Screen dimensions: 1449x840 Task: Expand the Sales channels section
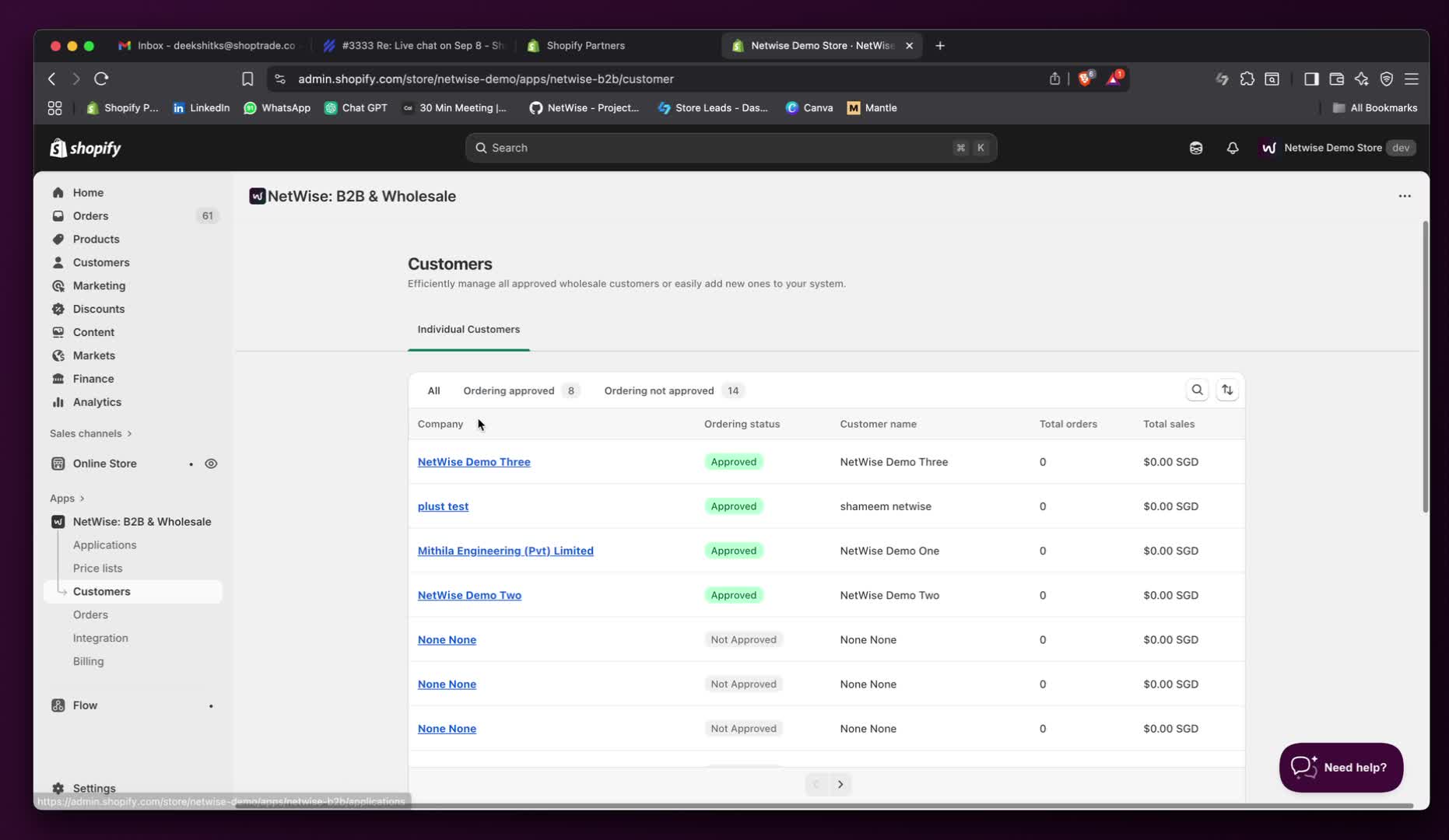pos(91,433)
